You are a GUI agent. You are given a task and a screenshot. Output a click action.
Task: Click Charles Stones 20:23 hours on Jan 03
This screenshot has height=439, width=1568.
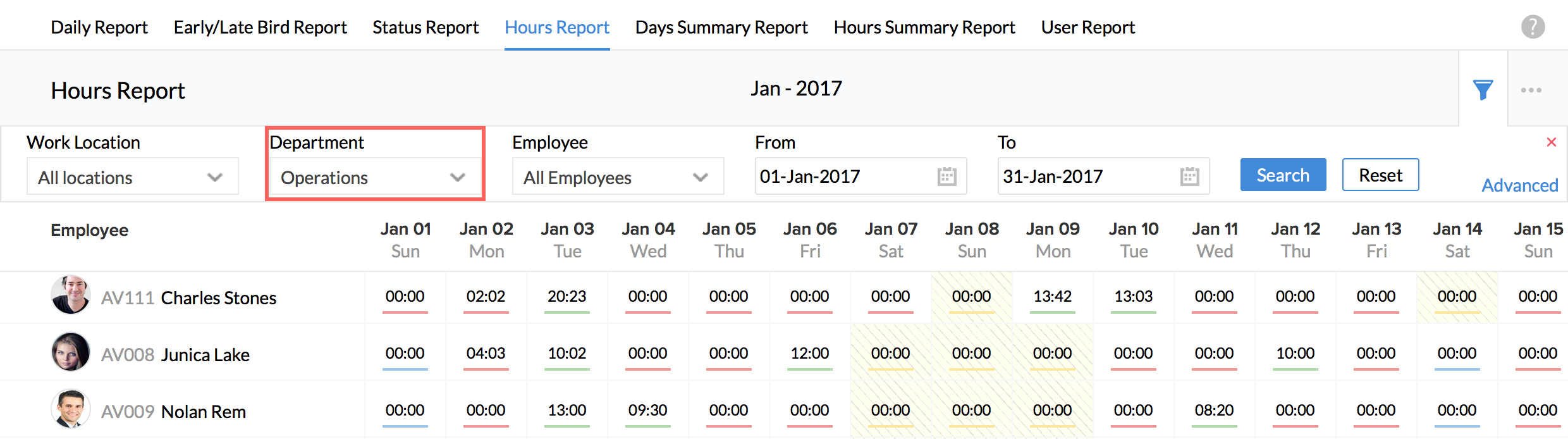coord(567,296)
